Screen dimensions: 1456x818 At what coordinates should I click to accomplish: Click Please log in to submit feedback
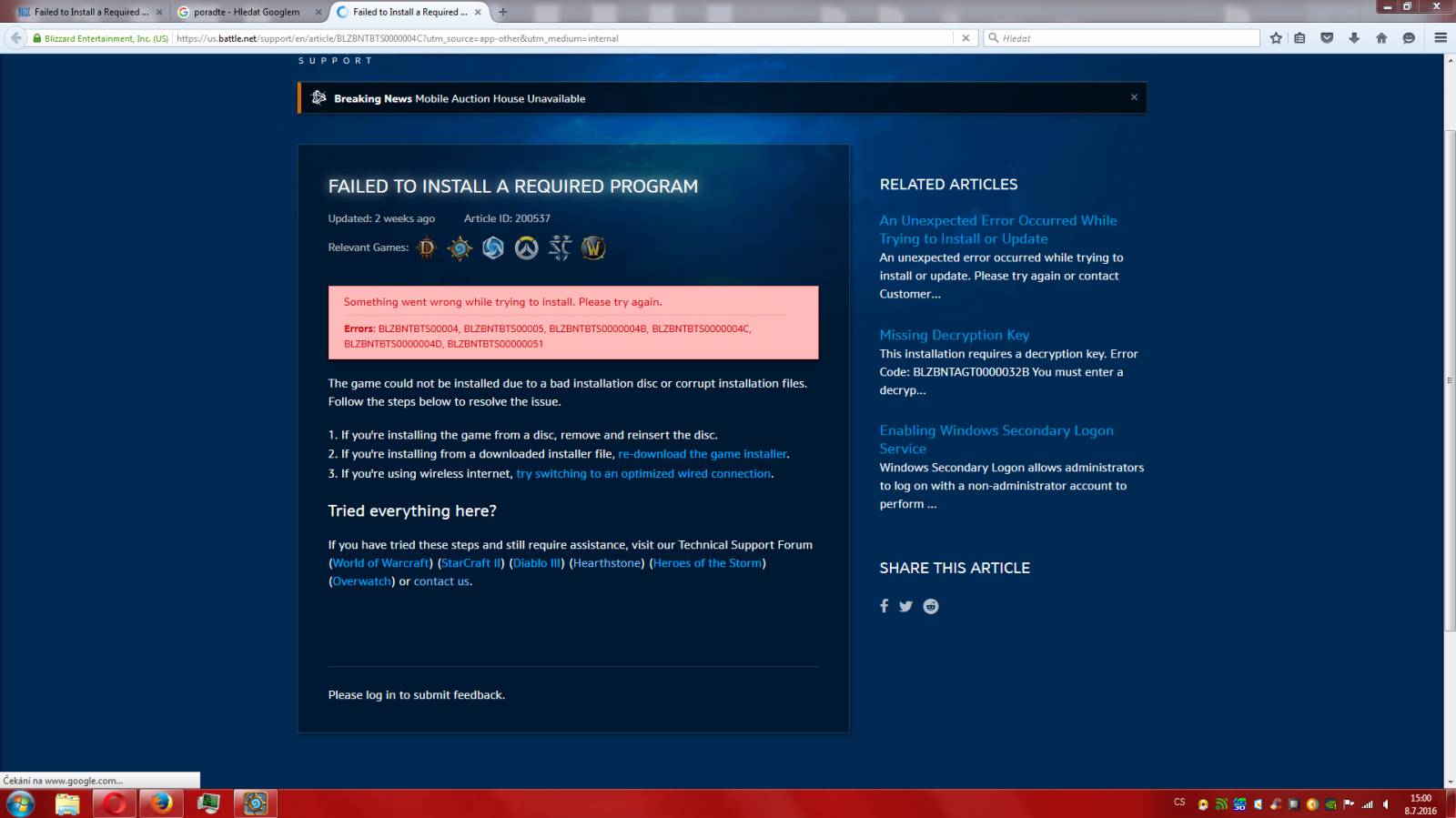(417, 695)
